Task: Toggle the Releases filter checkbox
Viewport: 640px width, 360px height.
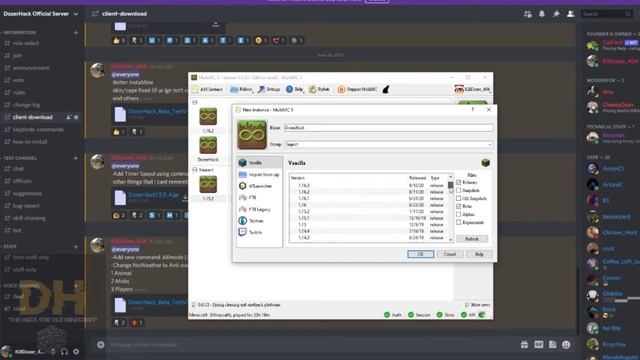Action: 459,182
